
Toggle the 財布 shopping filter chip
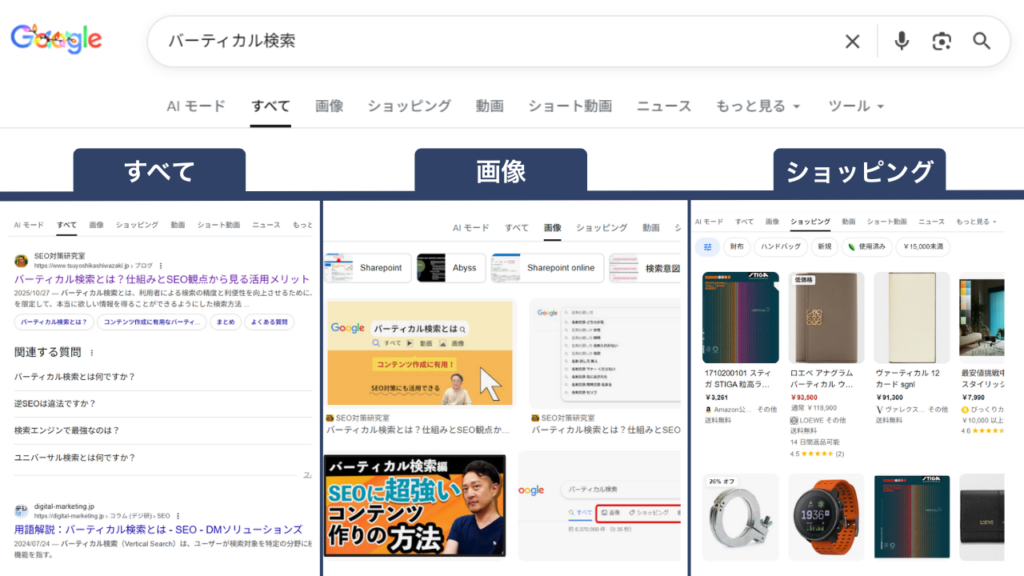[737, 247]
